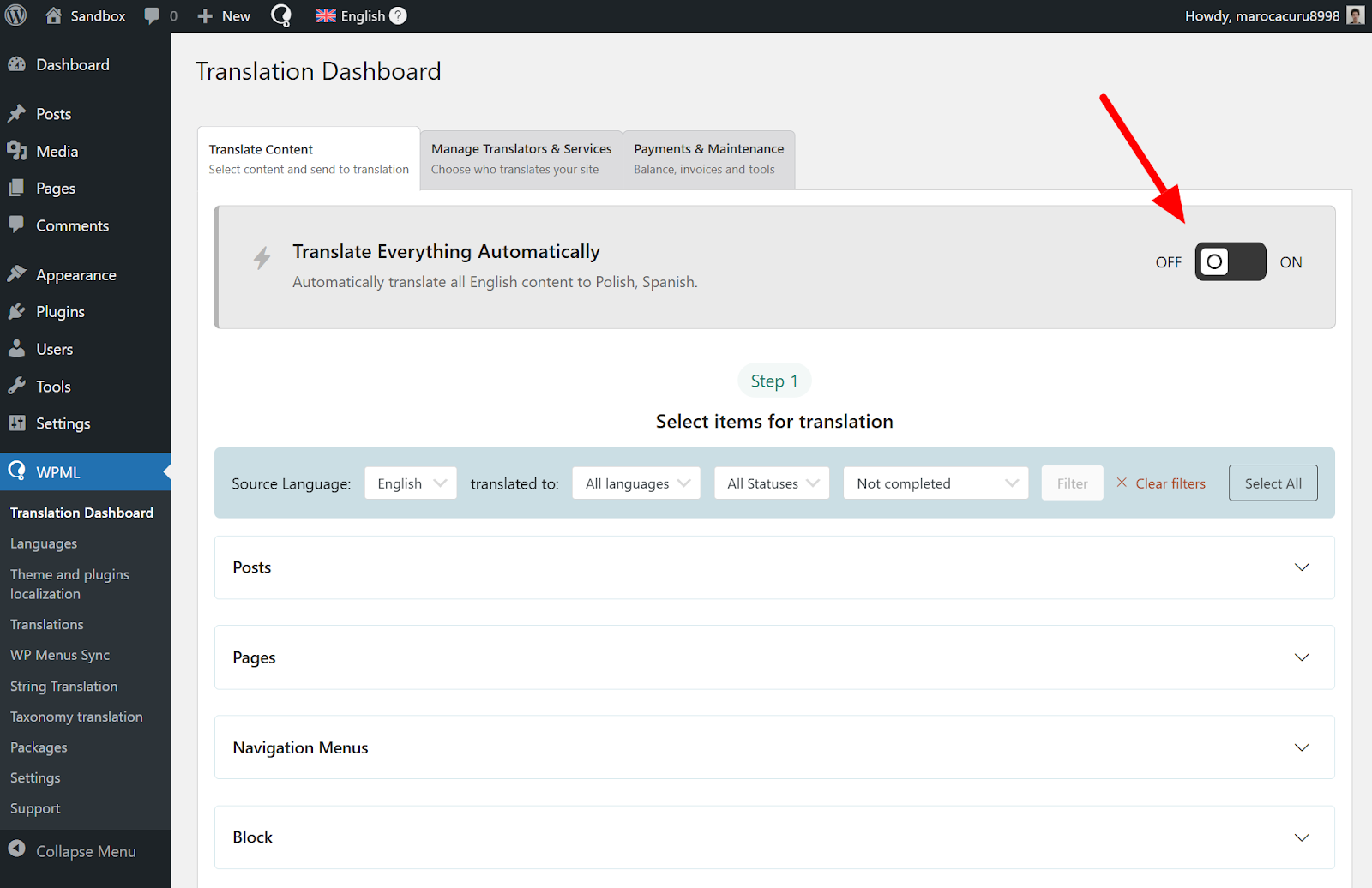Expand the Pages section
Screen dimensions: 1372x888
[774, 657]
